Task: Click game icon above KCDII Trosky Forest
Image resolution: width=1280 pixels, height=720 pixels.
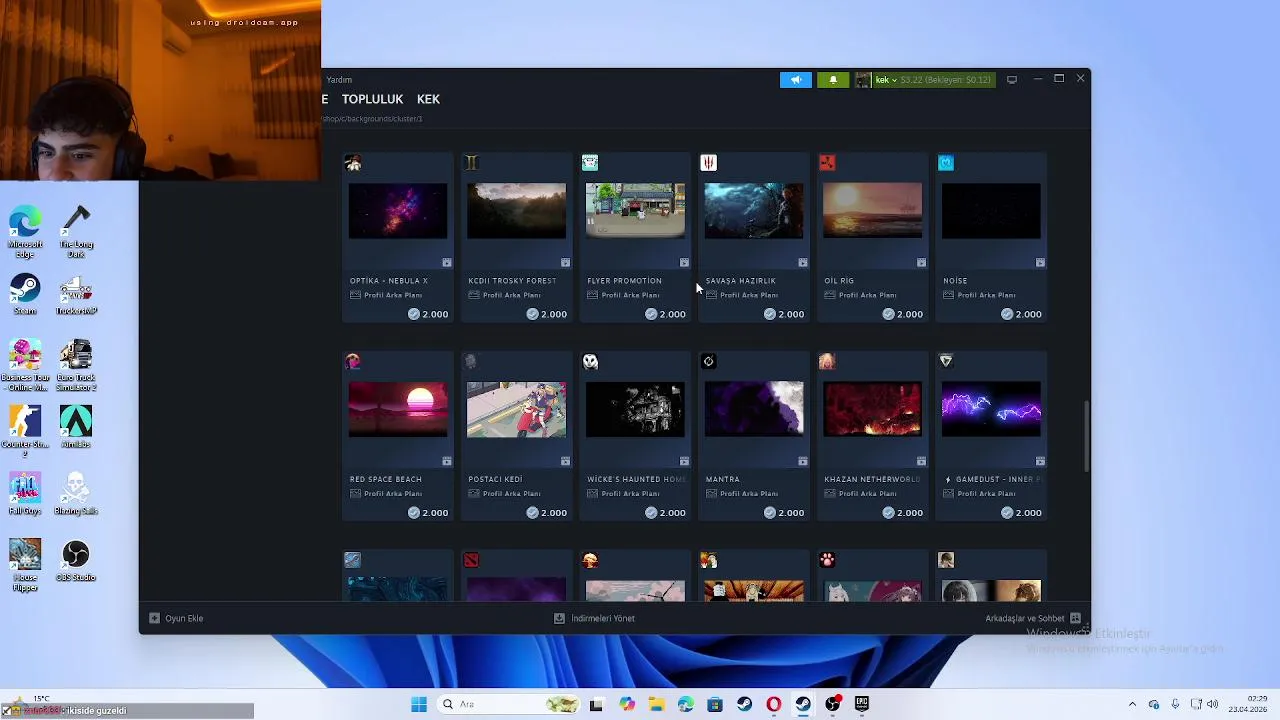Action: [x=471, y=163]
